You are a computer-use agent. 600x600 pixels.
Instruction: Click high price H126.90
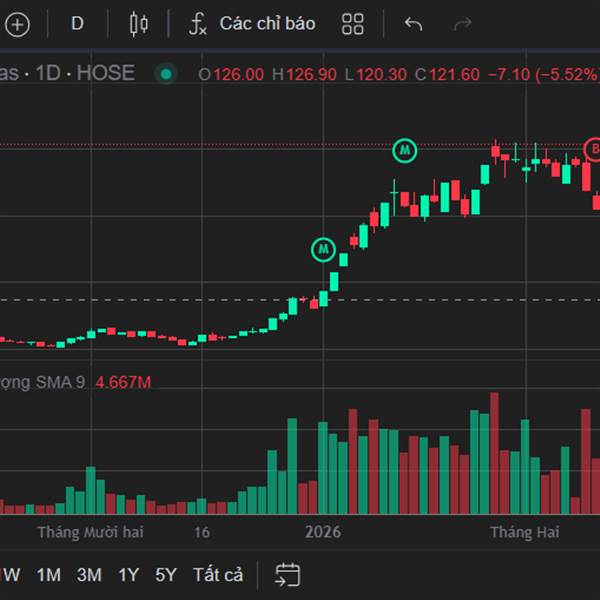coord(304,74)
